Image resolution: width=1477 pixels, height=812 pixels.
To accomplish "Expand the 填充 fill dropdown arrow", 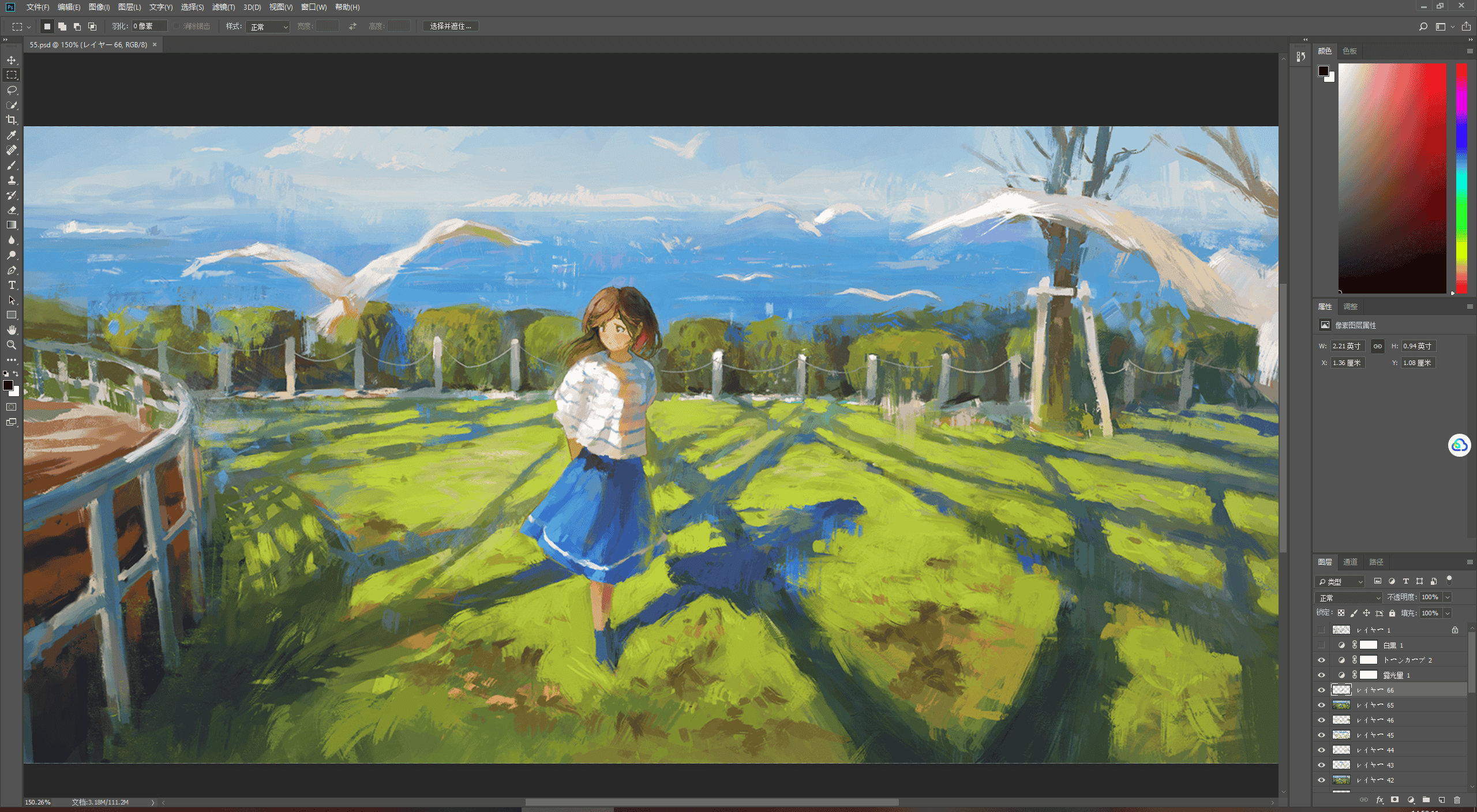I will point(1448,613).
